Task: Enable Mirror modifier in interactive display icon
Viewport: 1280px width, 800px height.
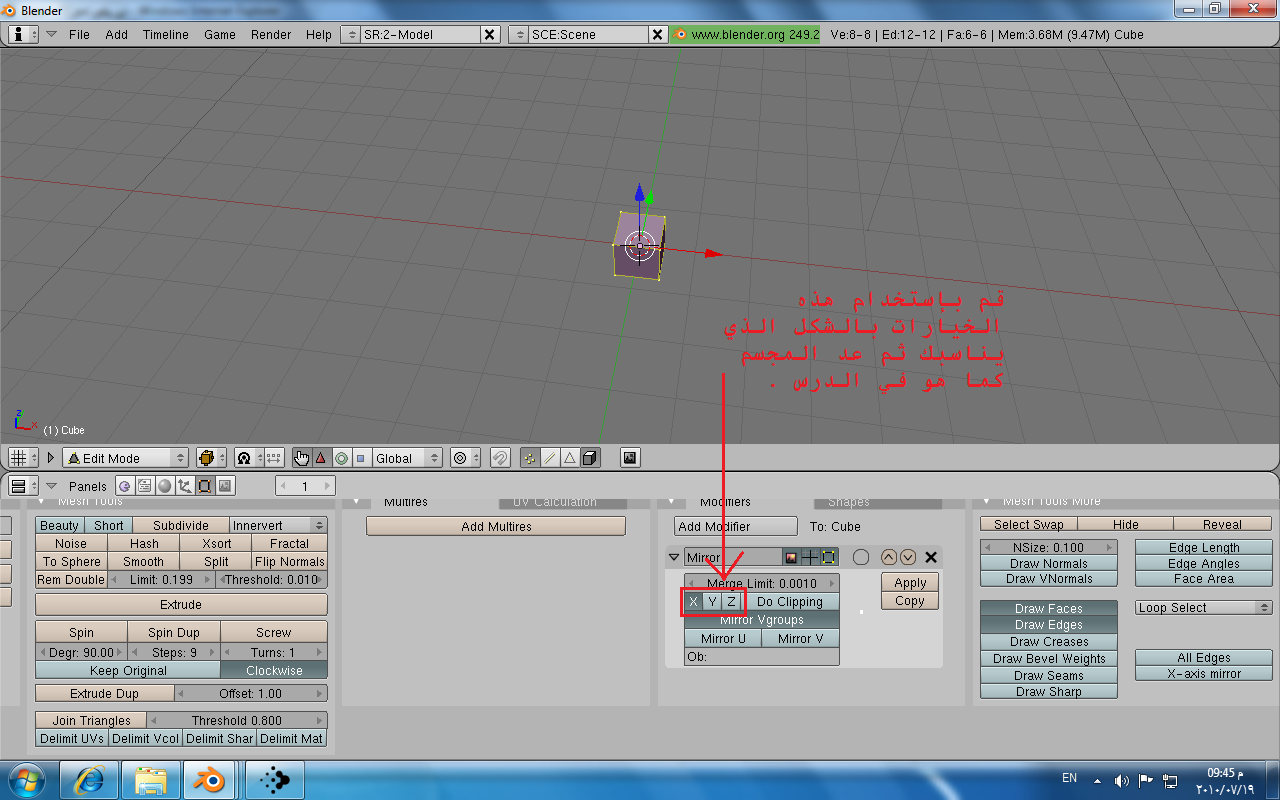Action: [810, 557]
